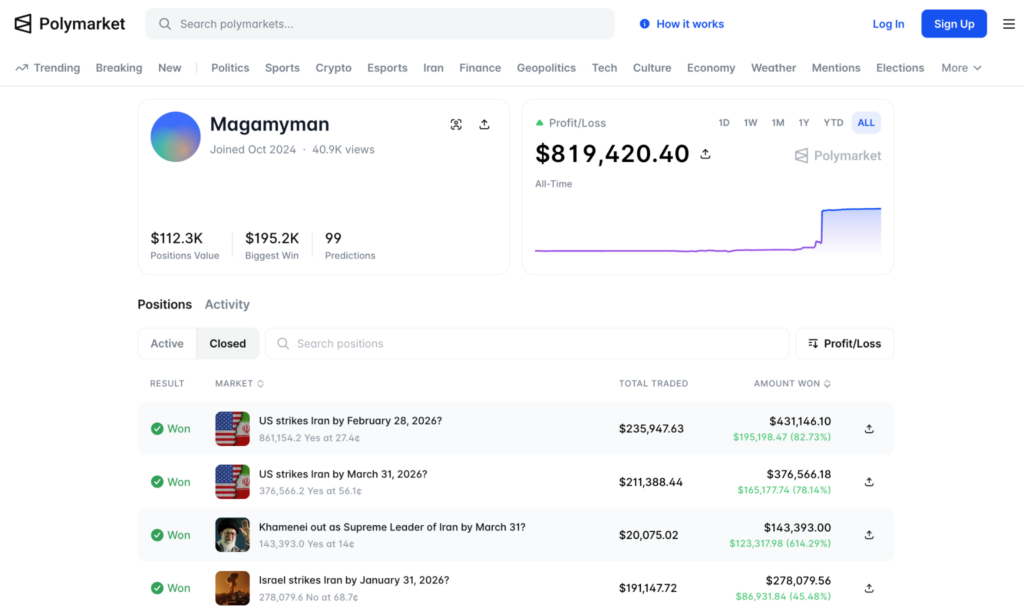Image resolution: width=1024 pixels, height=614 pixels.
Task: Open the How it works link
Action: 690,24
